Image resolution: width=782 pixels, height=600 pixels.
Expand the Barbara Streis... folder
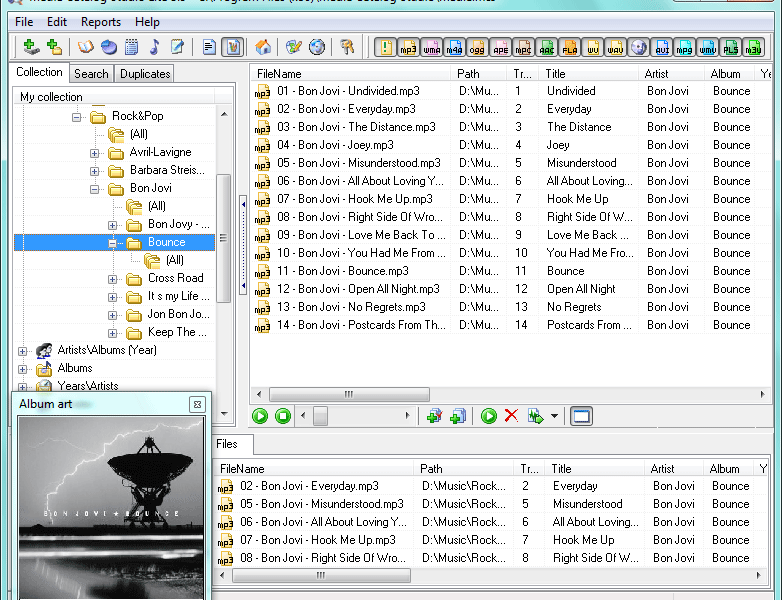point(94,171)
